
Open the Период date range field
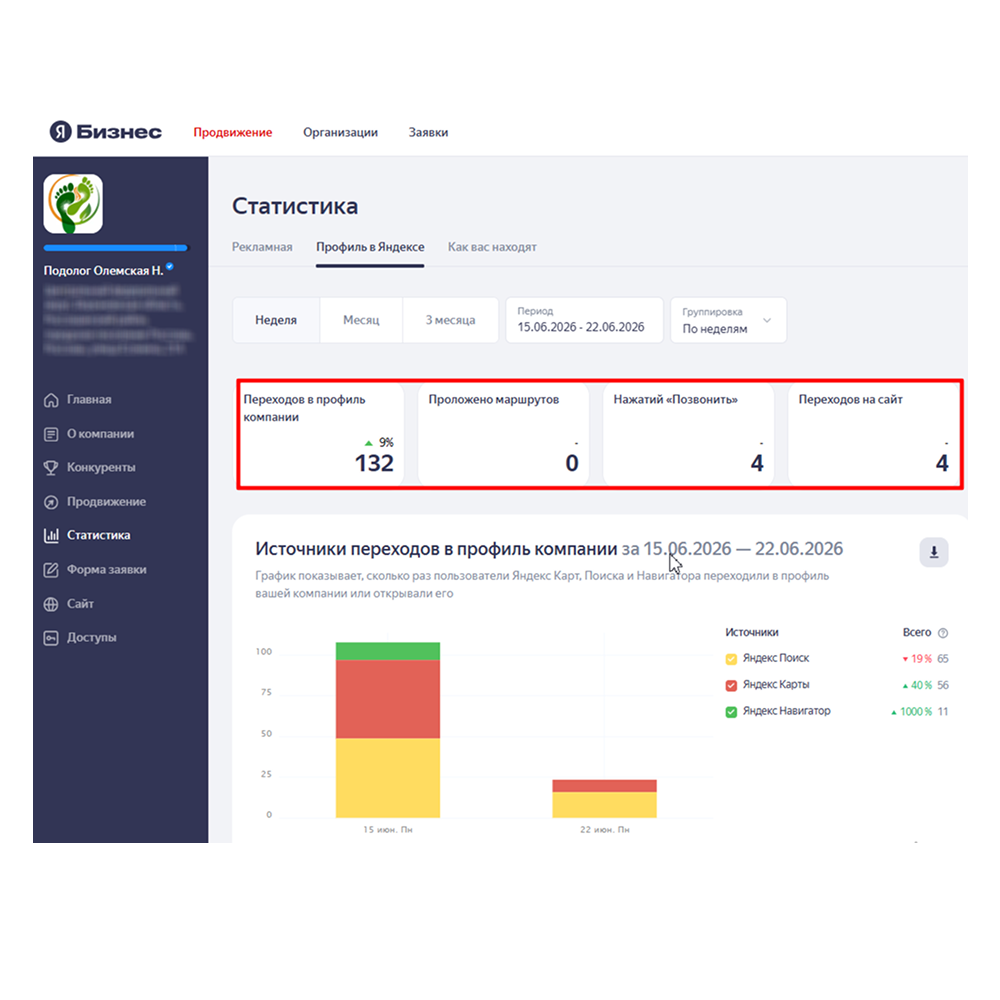tap(584, 320)
